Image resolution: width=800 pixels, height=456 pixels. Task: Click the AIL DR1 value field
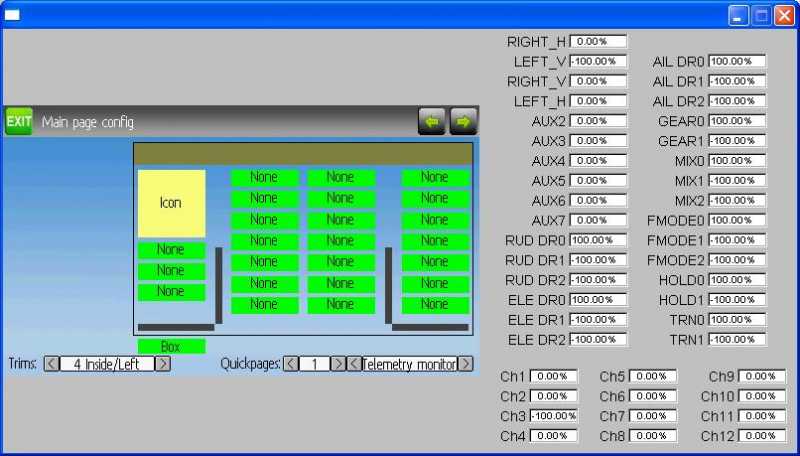click(737, 81)
